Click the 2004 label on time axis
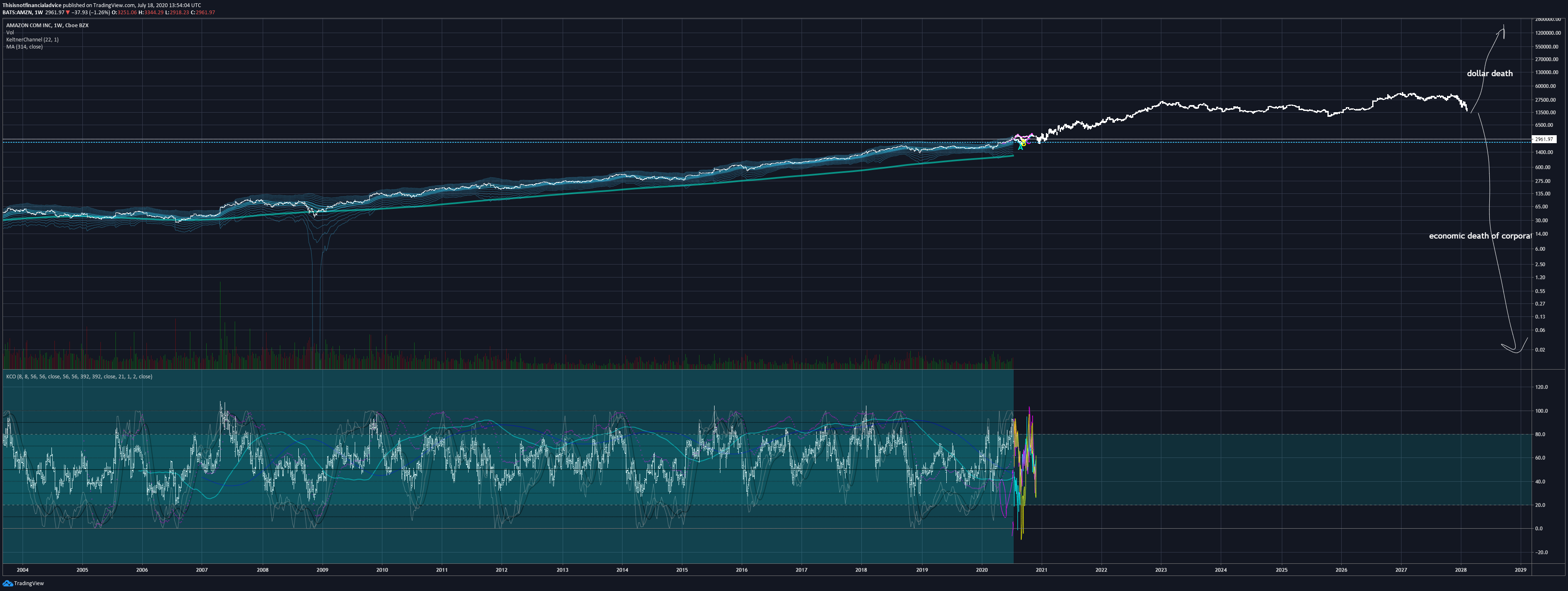 coord(23,570)
